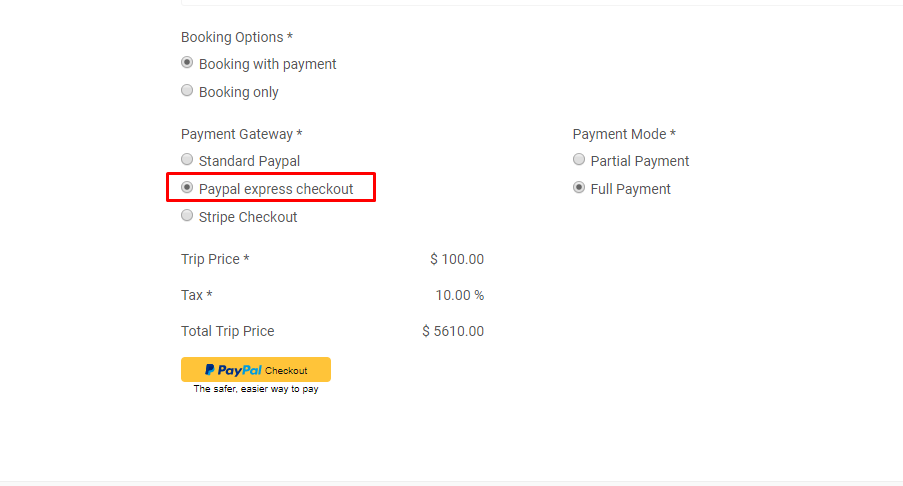Screen dimensions: 903x486
Task: Choose the Paypal express checkout radio
Action: 187,187
